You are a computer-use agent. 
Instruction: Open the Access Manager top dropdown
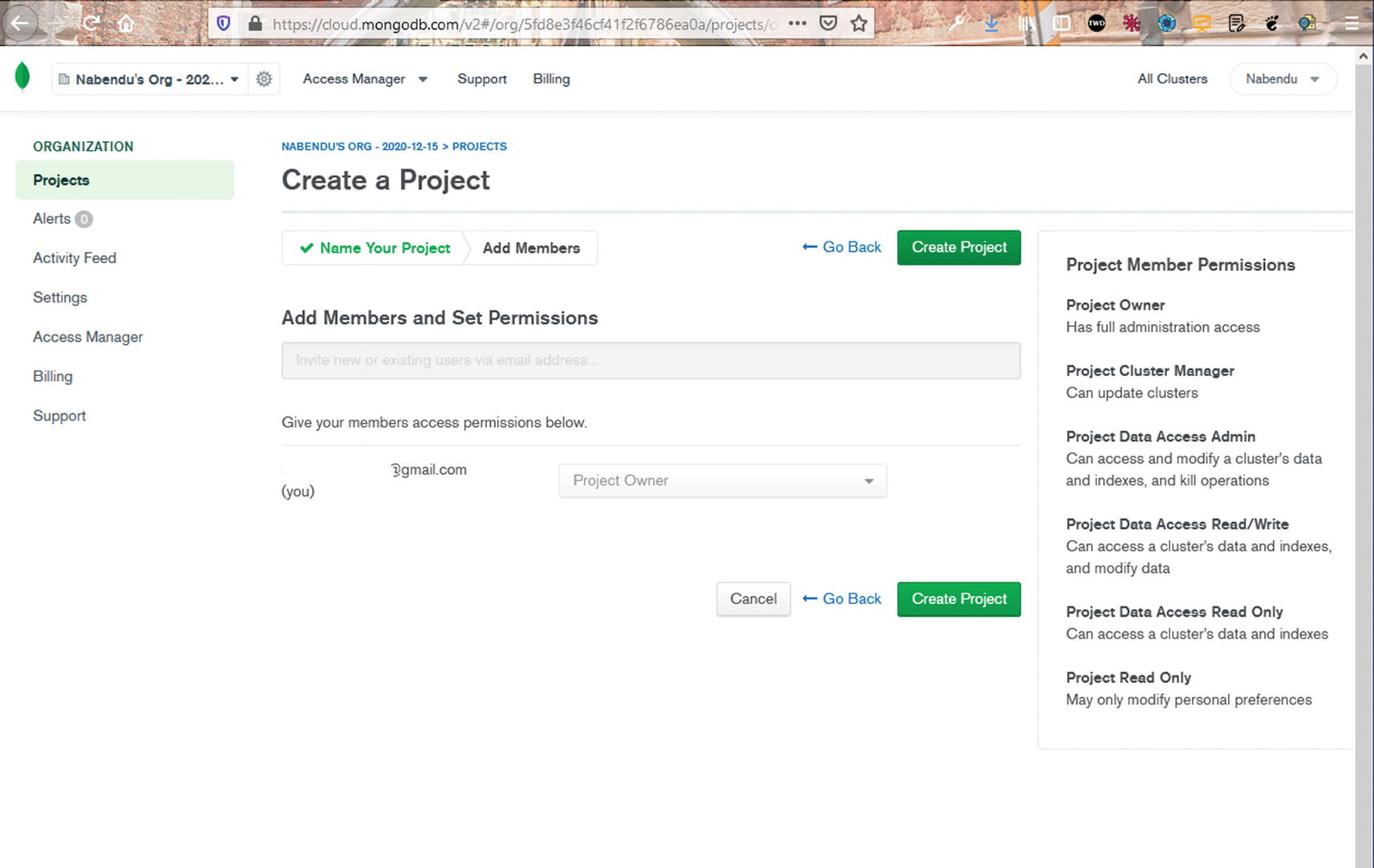(x=365, y=79)
